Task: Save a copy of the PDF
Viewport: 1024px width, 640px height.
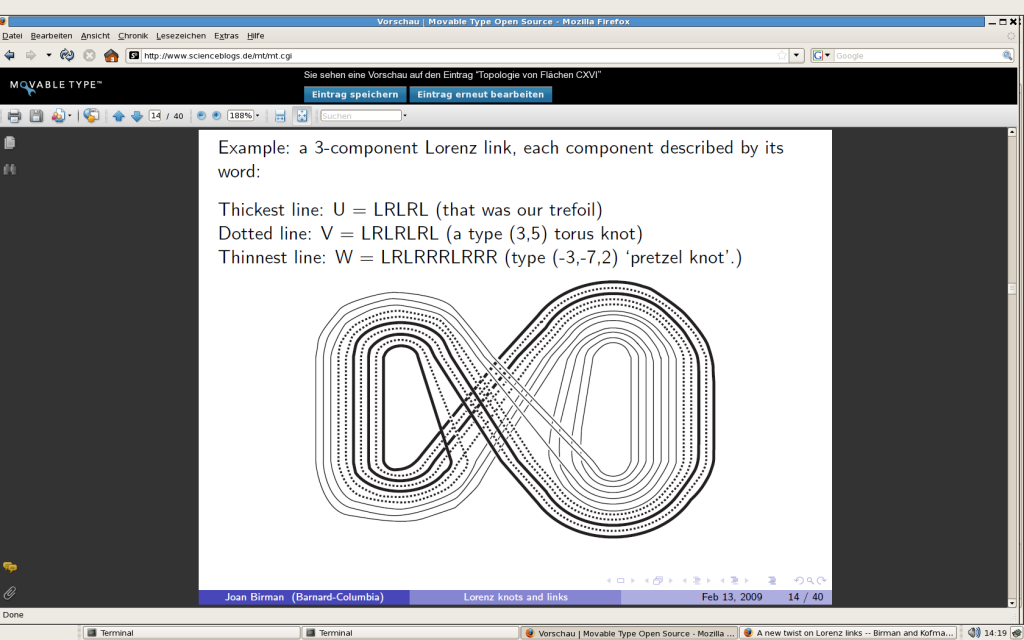Action: click(x=36, y=116)
